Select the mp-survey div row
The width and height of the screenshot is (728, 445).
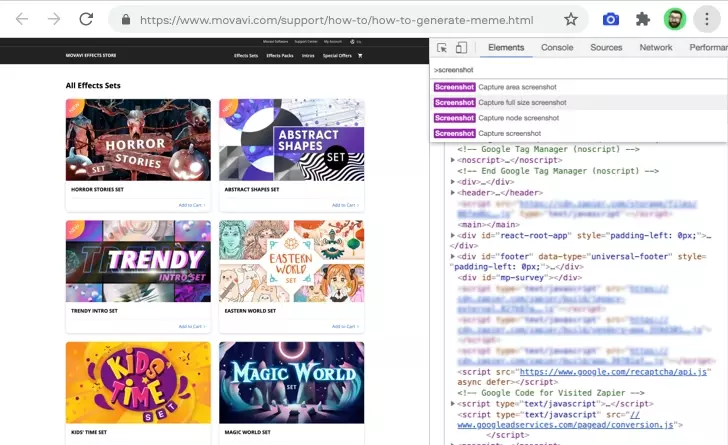coord(520,277)
